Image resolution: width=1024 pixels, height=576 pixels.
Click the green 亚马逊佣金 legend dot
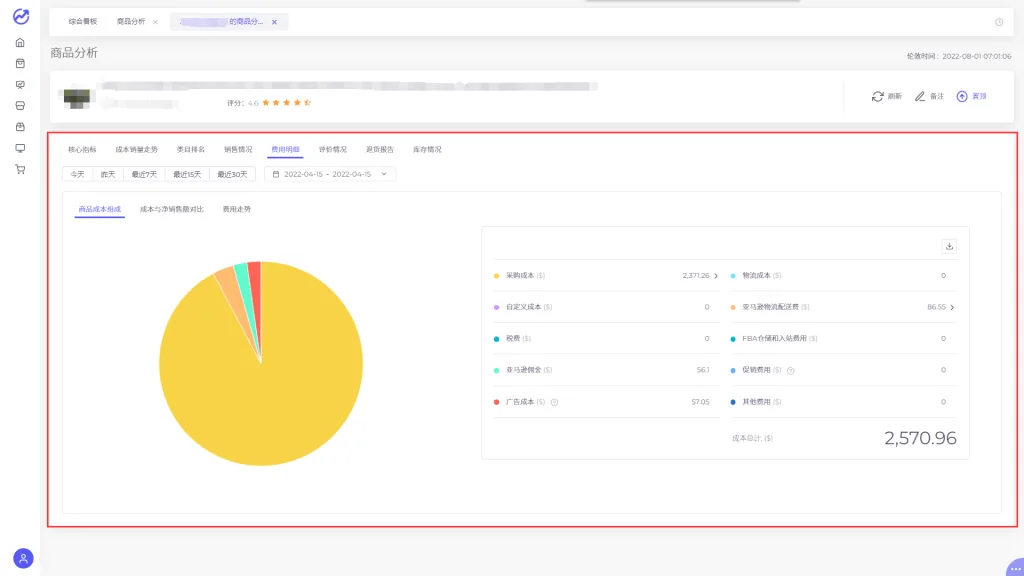(496, 370)
